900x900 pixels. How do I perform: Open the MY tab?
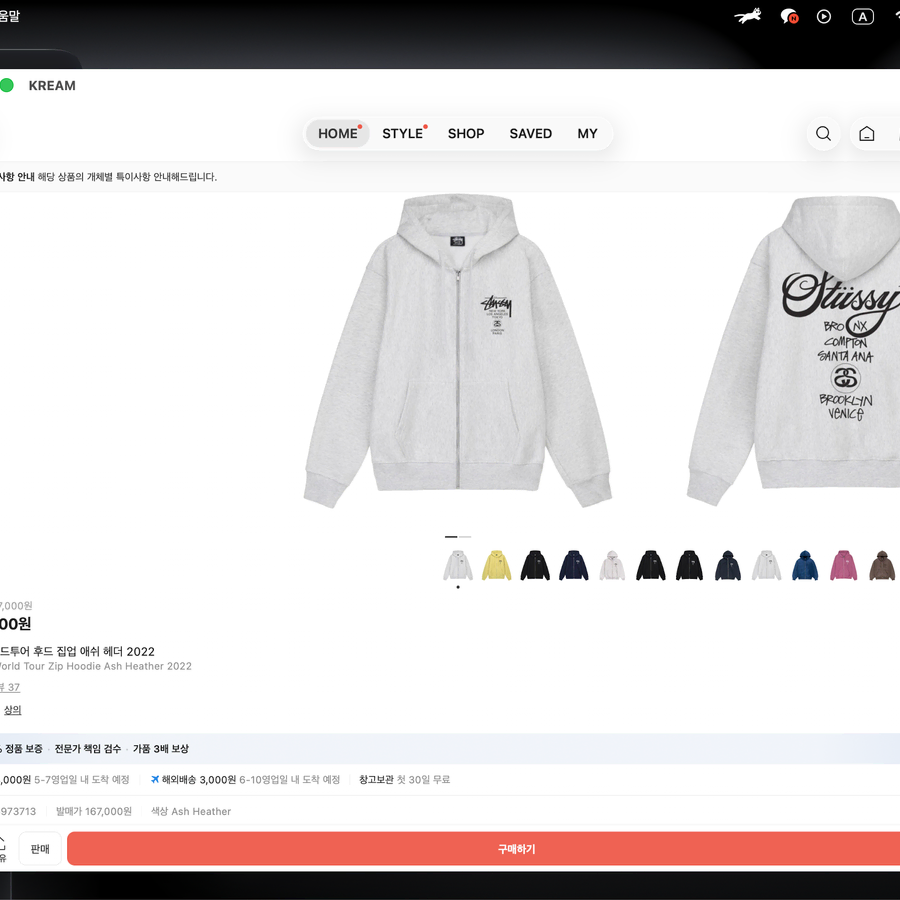587,134
